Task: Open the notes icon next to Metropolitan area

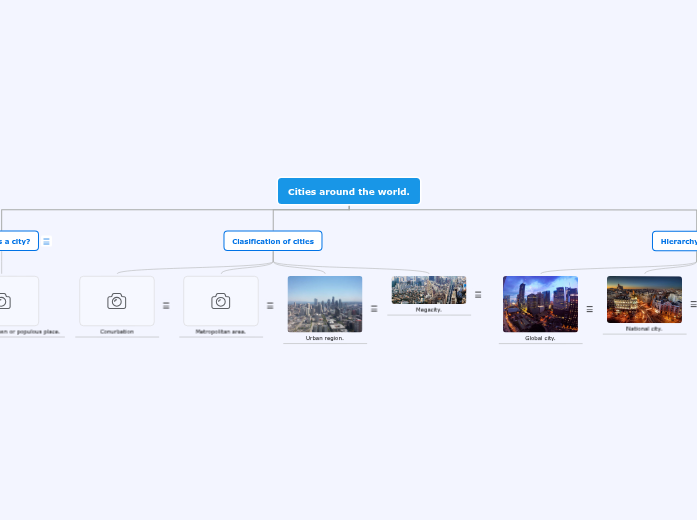Action: (x=270, y=306)
